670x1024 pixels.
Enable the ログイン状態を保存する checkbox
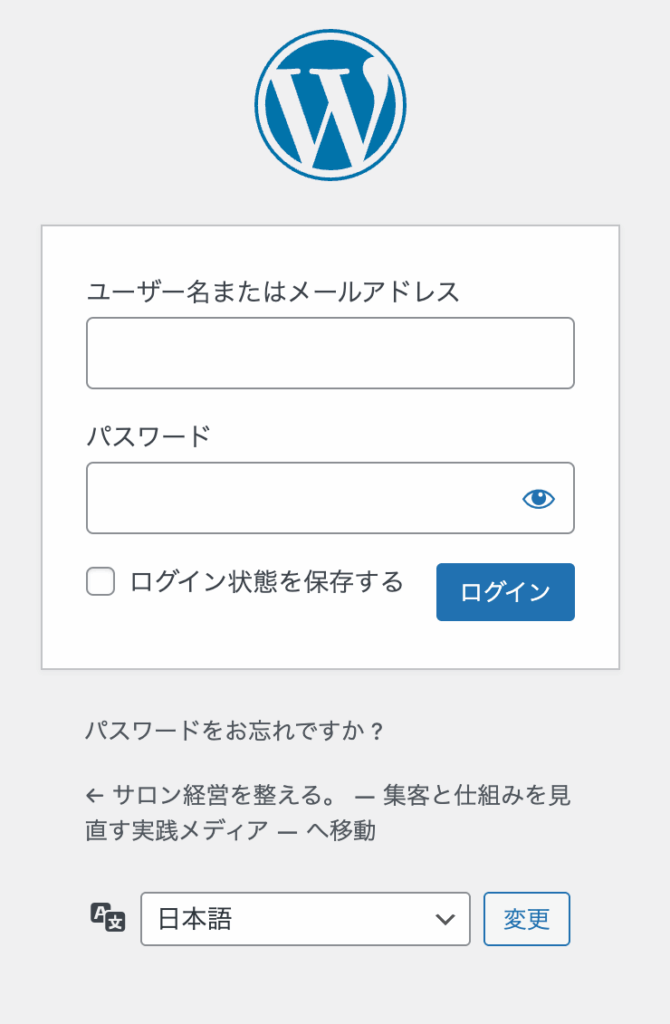coord(101,581)
